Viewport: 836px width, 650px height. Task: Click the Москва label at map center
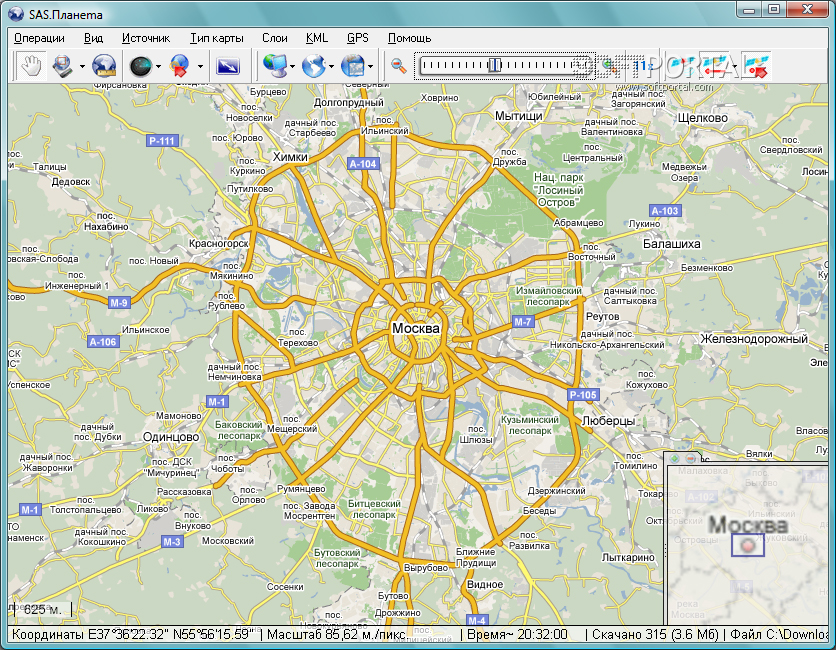click(416, 328)
